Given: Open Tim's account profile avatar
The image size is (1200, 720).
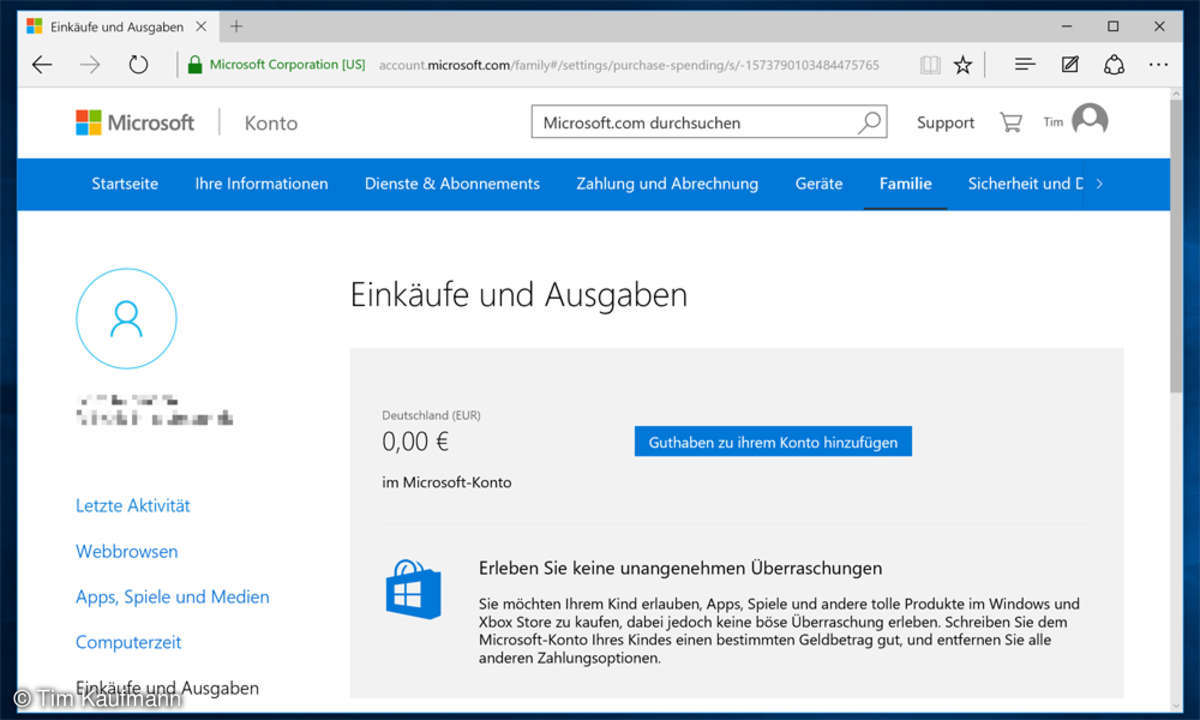Looking at the screenshot, I should click(x=1089, y=121).
